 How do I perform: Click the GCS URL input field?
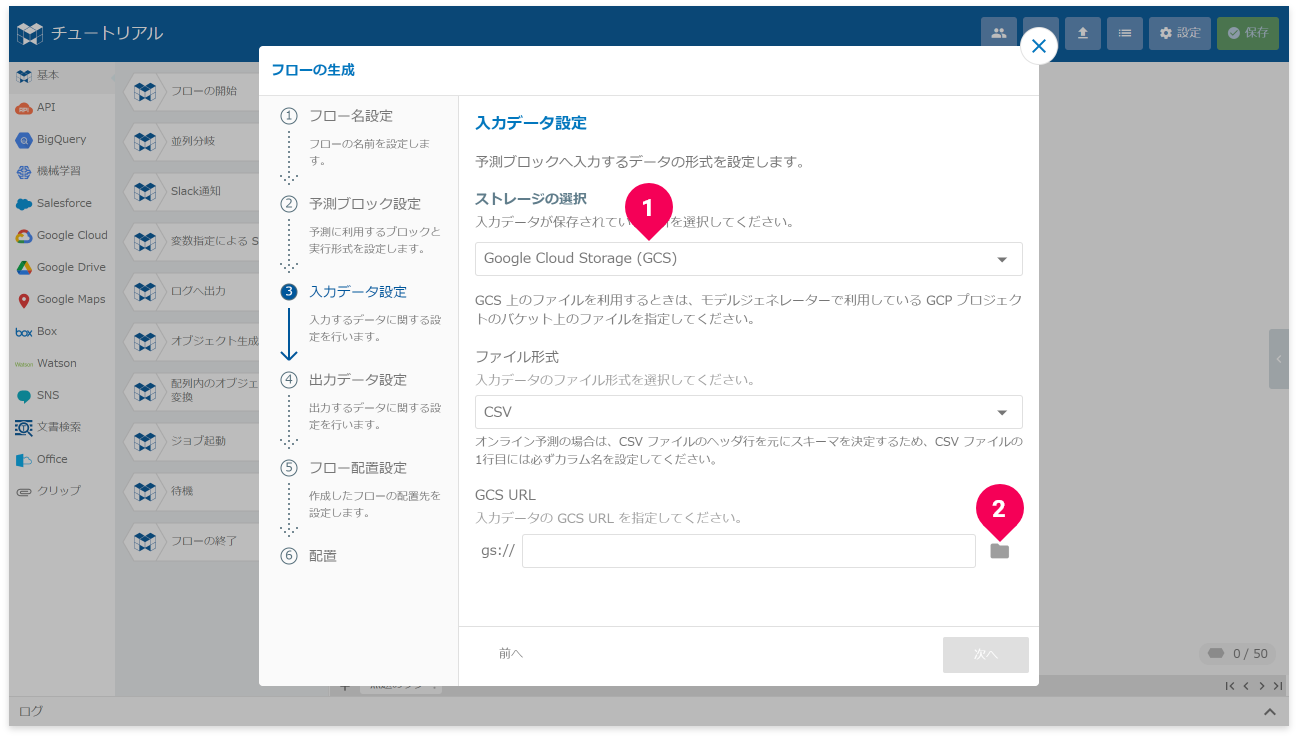pos(748,551)
